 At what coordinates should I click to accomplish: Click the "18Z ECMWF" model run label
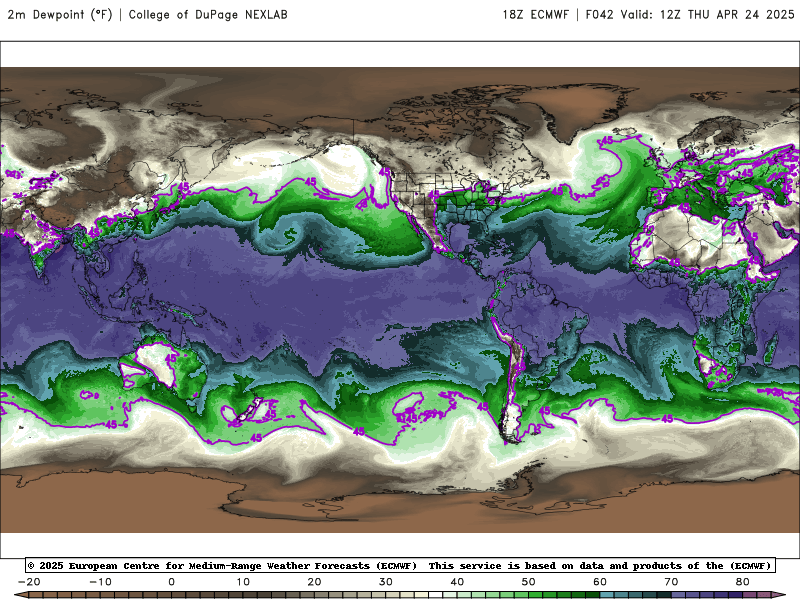coord(535,14)
